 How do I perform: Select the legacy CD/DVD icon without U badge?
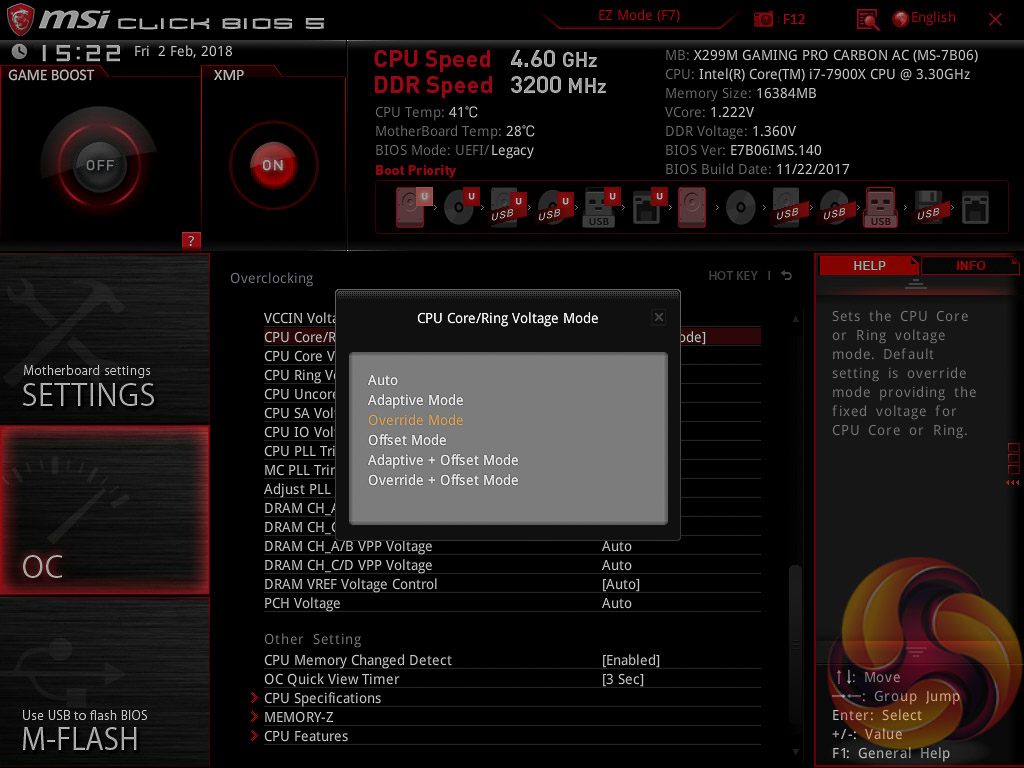741,208
